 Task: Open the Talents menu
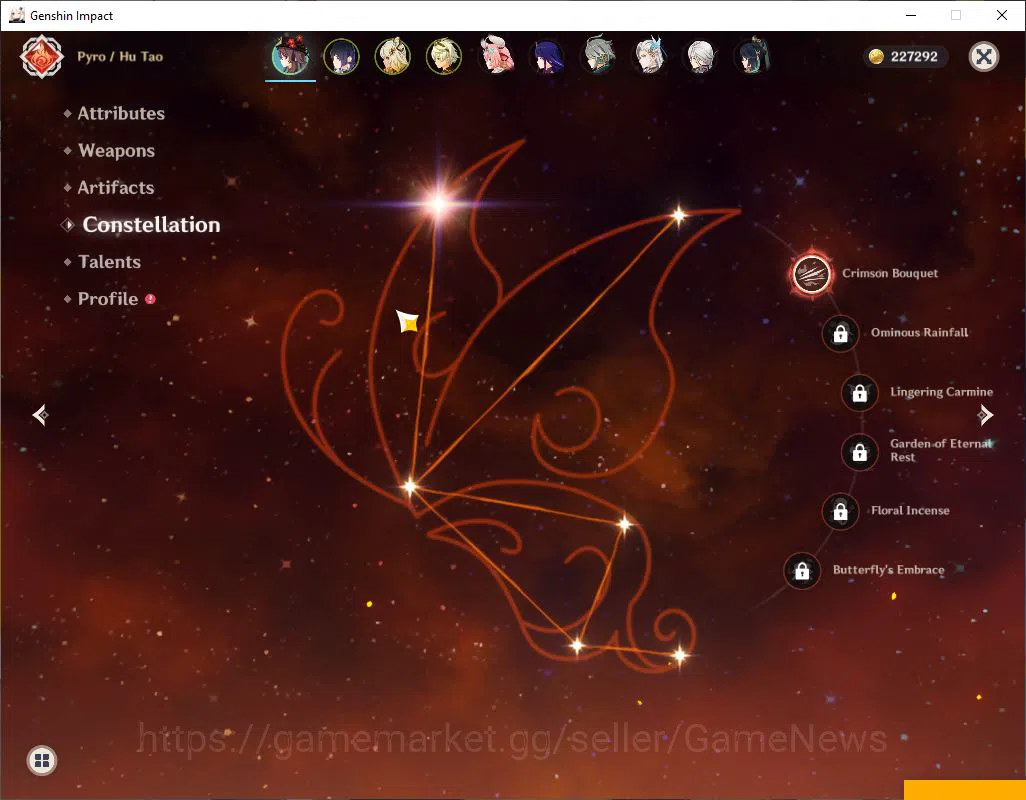(109, 262)
